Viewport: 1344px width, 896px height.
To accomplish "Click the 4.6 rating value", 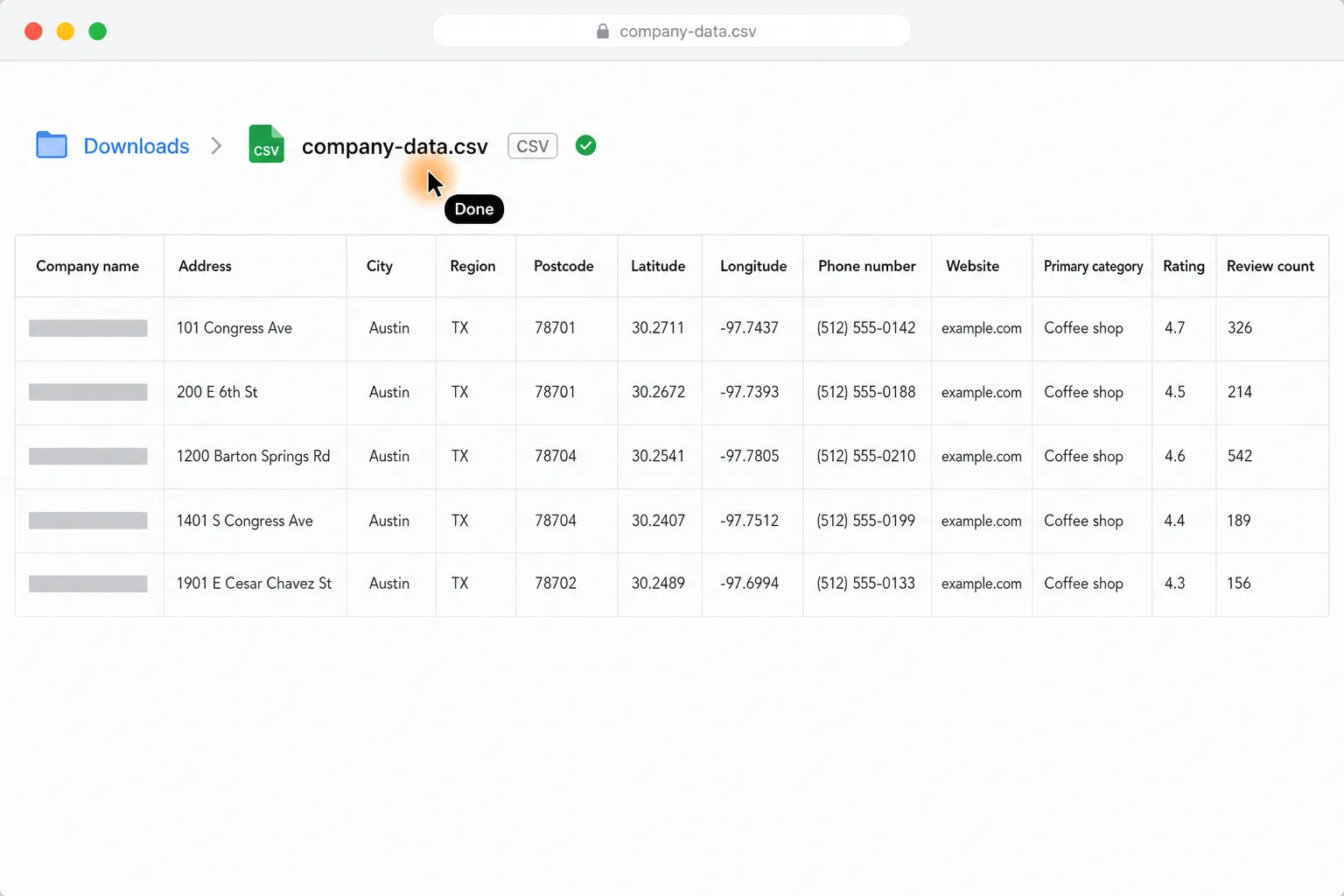I will click(1174, 456).
